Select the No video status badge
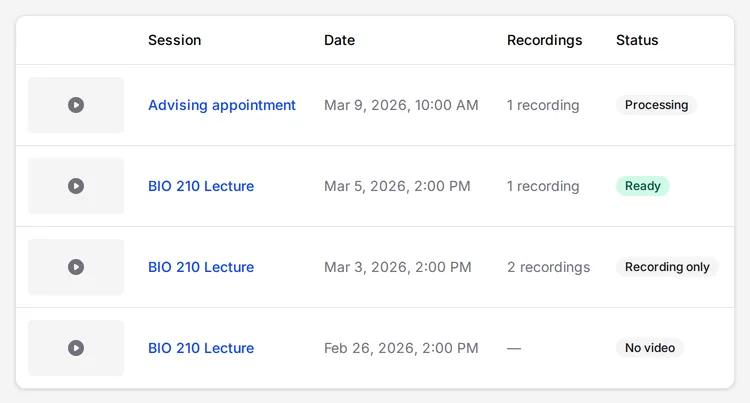Viewport: 750px width, 403px height. point(650,348)
